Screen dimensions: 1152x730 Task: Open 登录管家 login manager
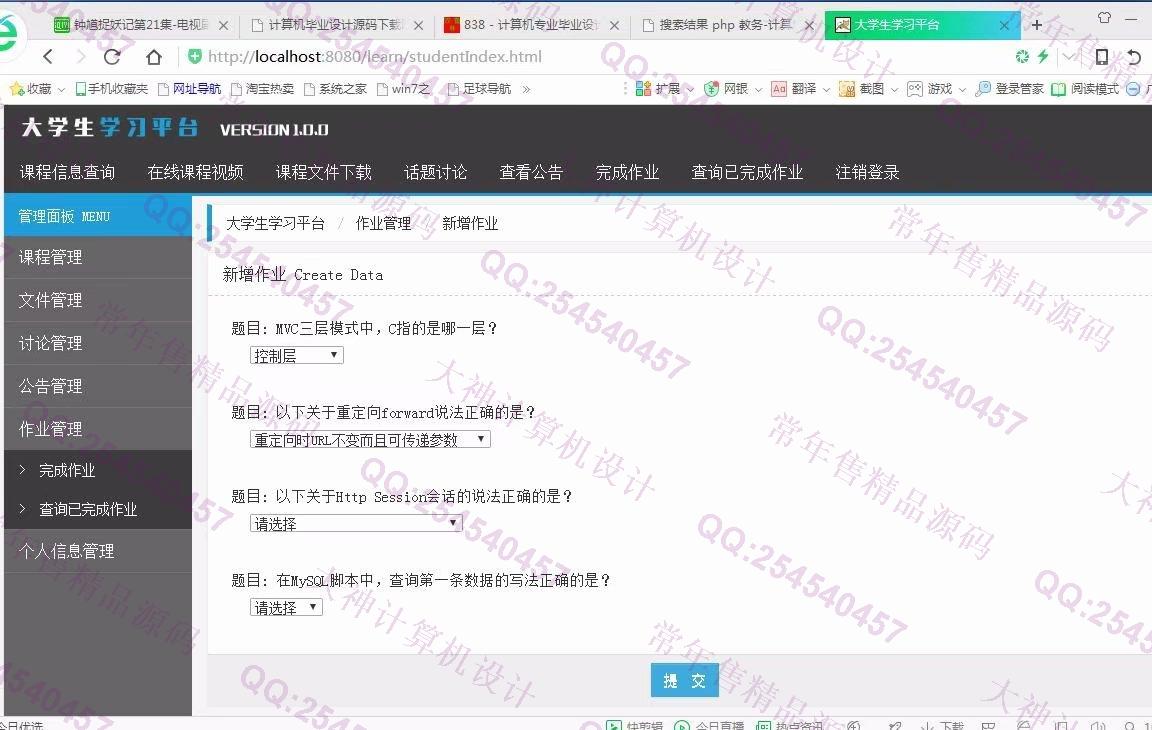[1010, 89]
